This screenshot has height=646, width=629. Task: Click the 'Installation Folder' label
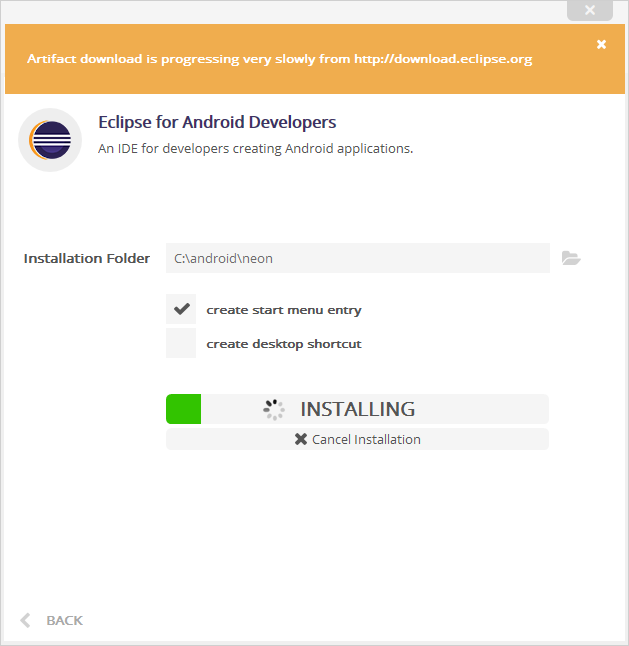point(87,258)
